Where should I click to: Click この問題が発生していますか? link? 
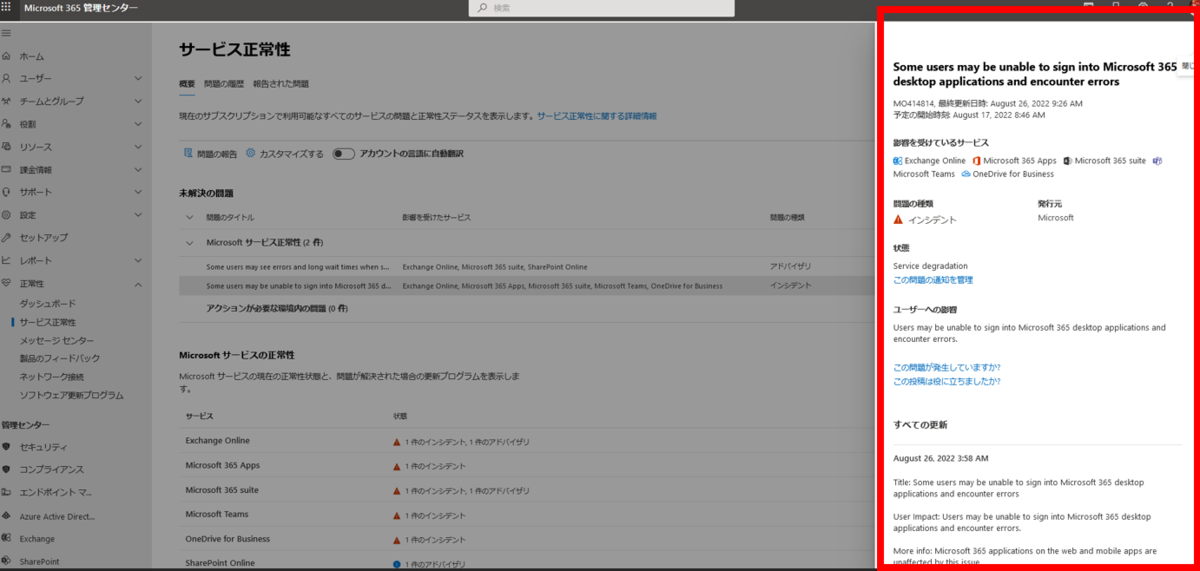947,367
